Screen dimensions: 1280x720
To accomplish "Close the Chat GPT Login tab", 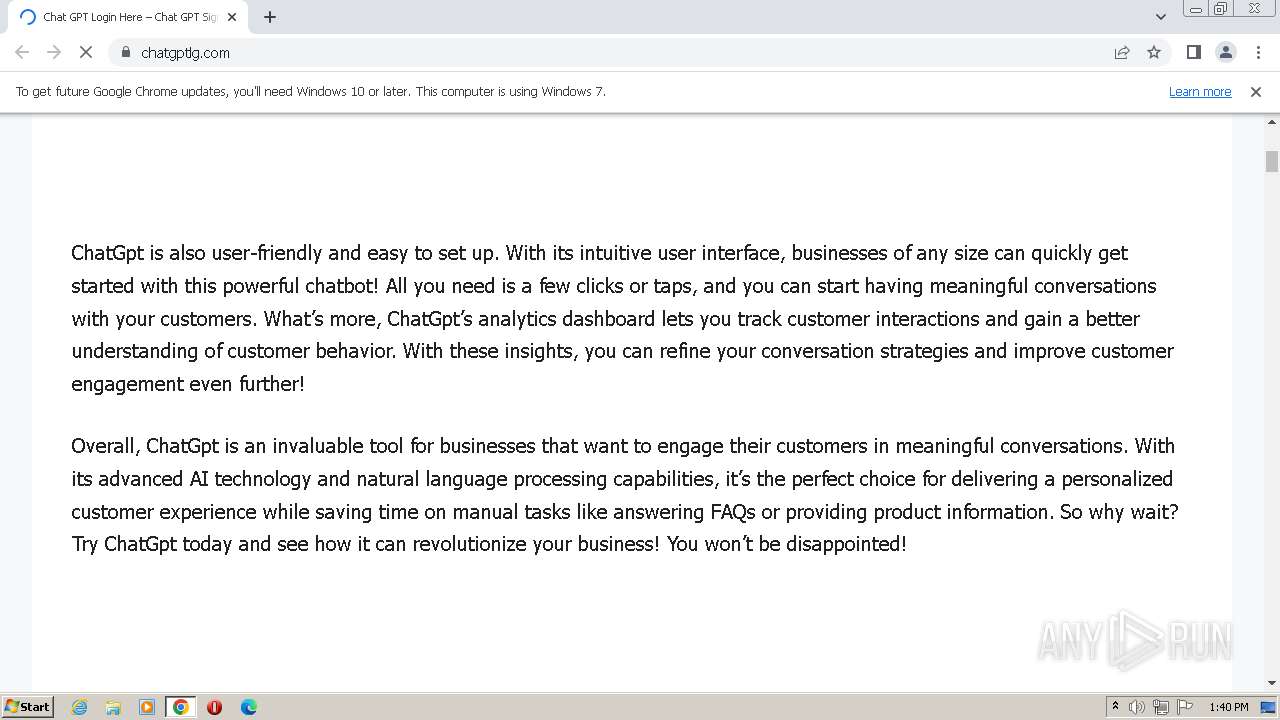I will click(232, 17).
